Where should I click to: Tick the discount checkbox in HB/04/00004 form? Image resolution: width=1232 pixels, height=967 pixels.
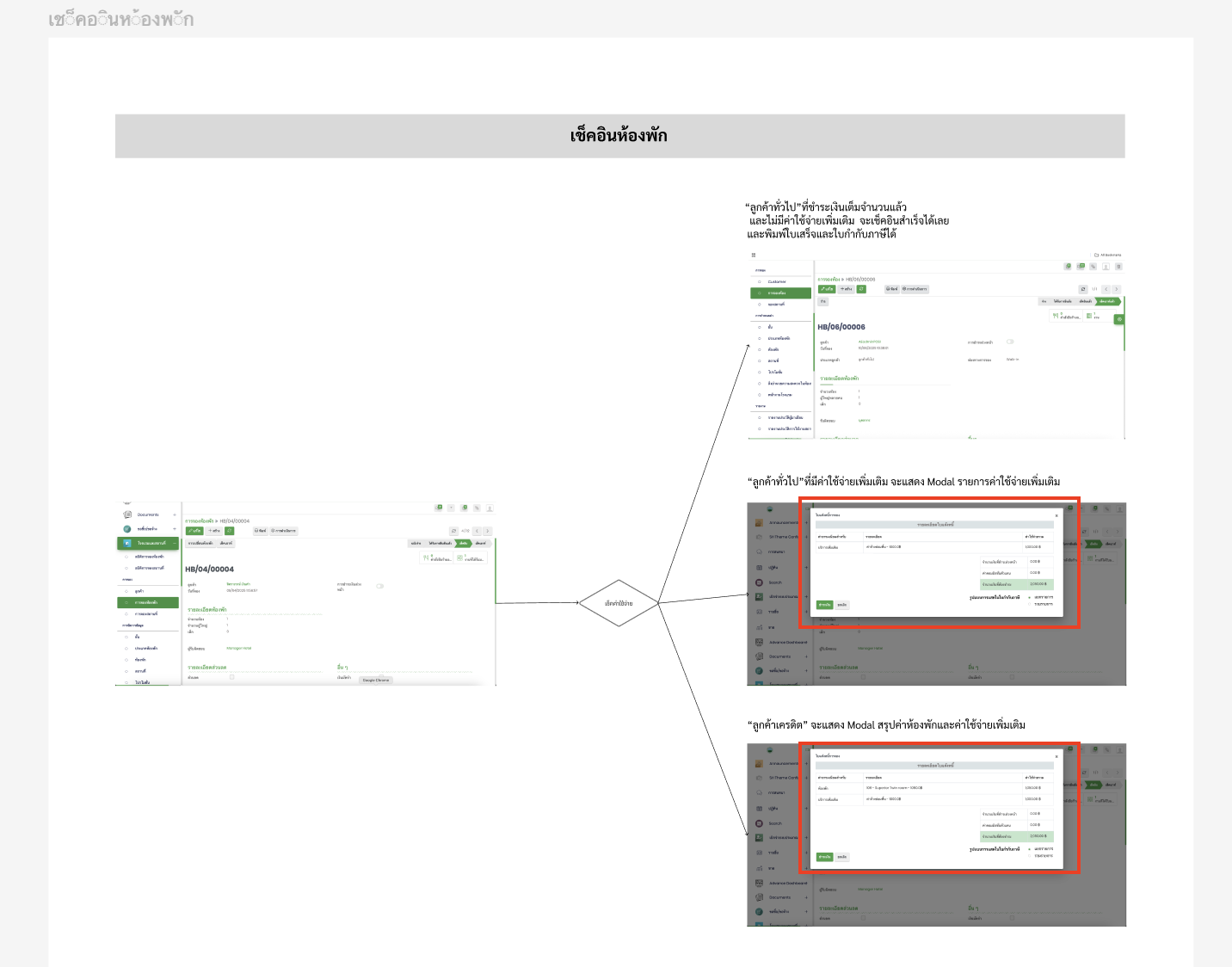coord(231,677)
